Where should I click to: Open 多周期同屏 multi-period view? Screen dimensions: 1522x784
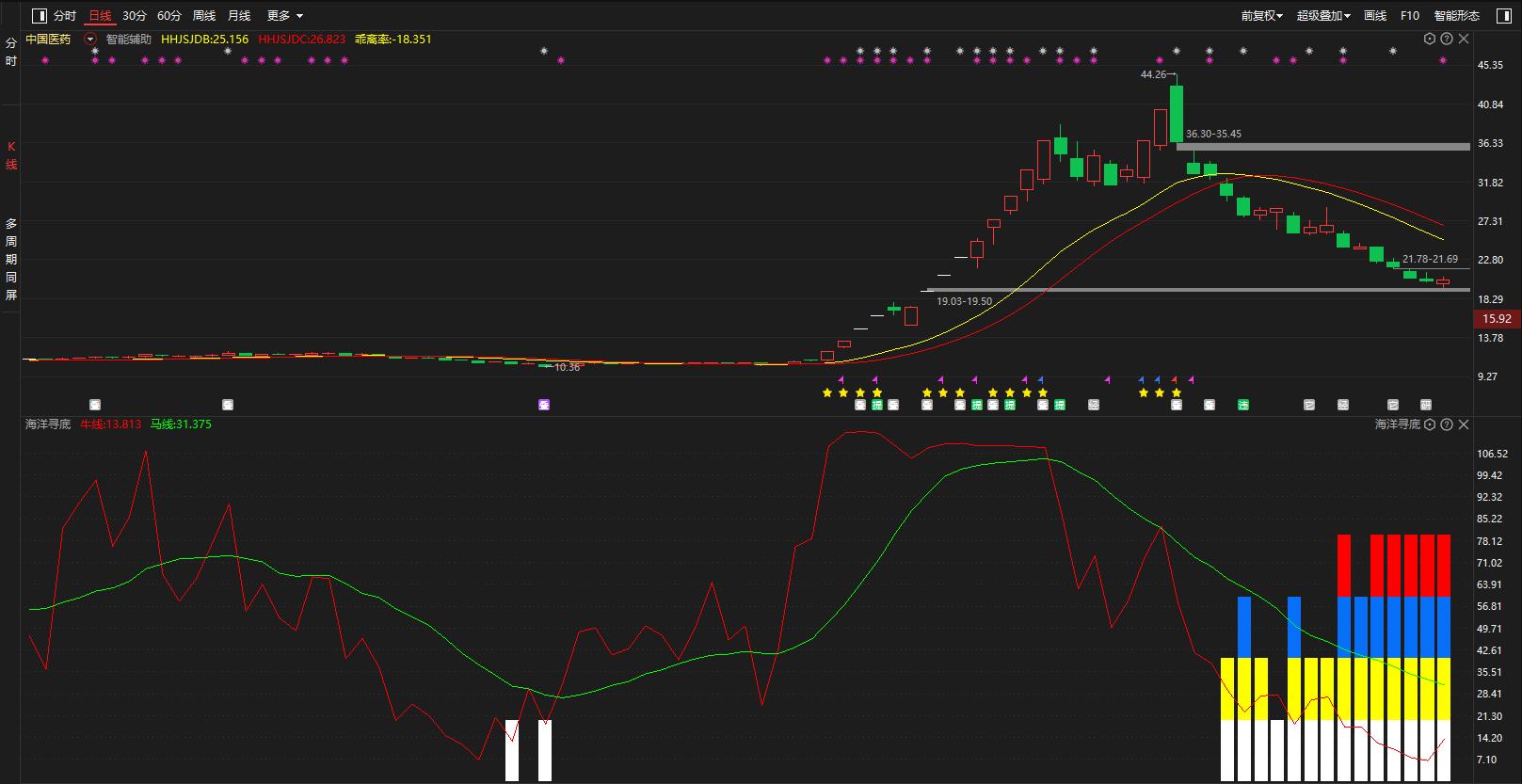11,259
